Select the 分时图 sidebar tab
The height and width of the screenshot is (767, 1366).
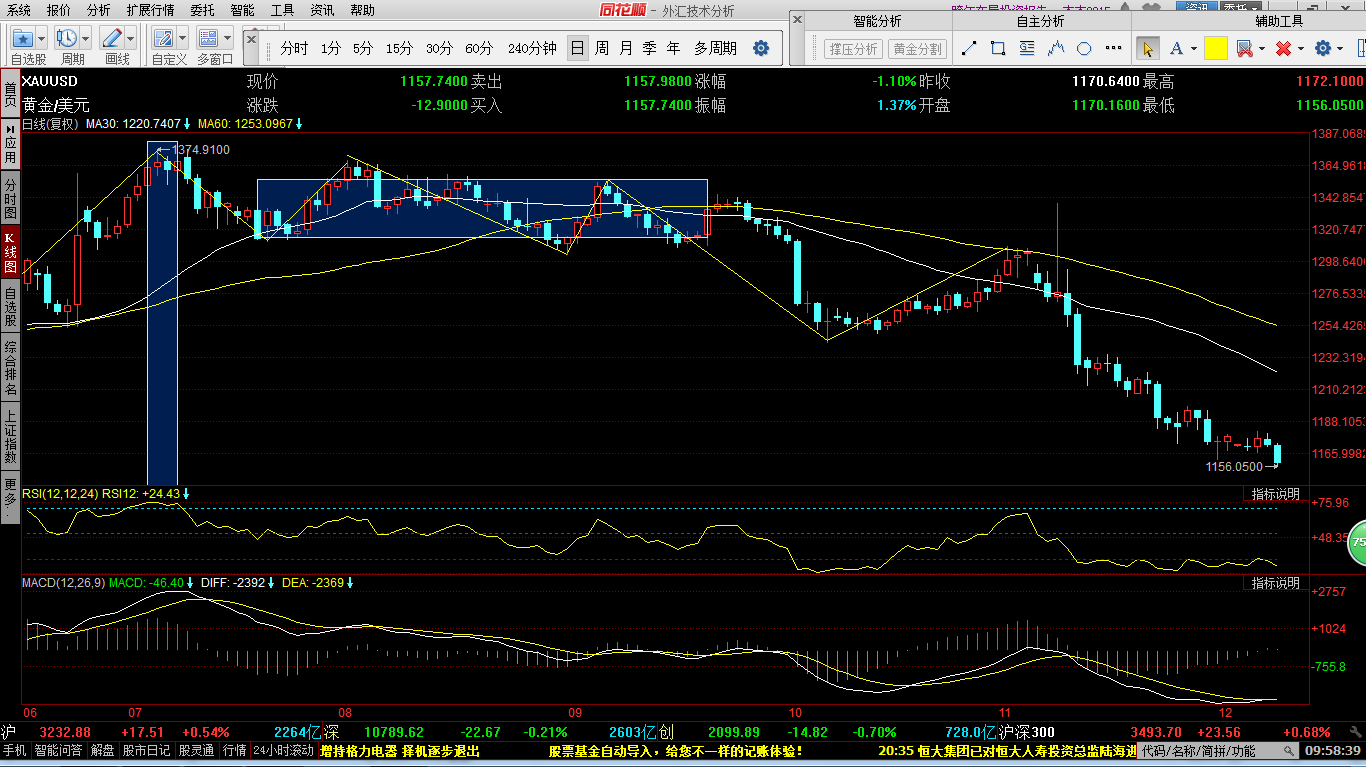point(10,199)
